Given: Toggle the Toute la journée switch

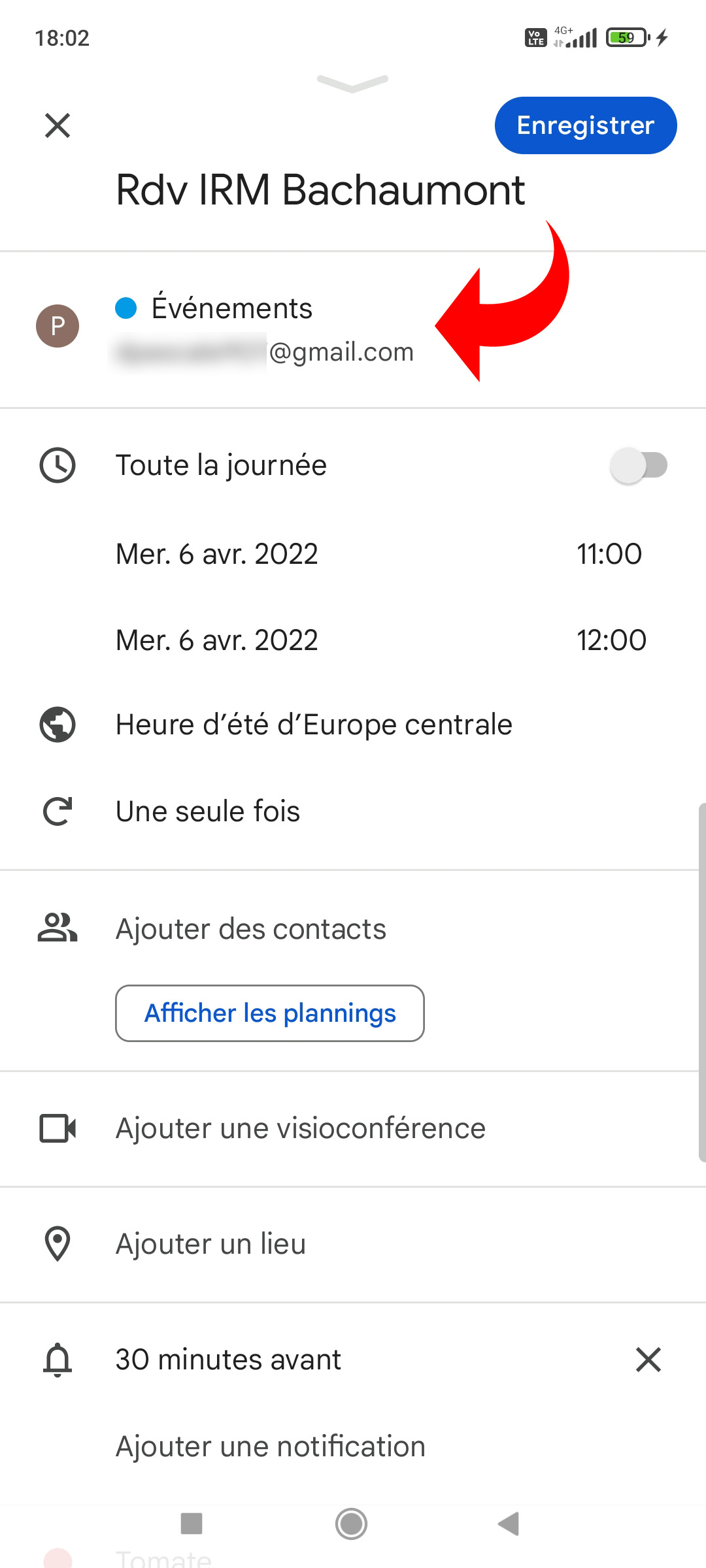Looking at the screenshot, I should (638, 465).
